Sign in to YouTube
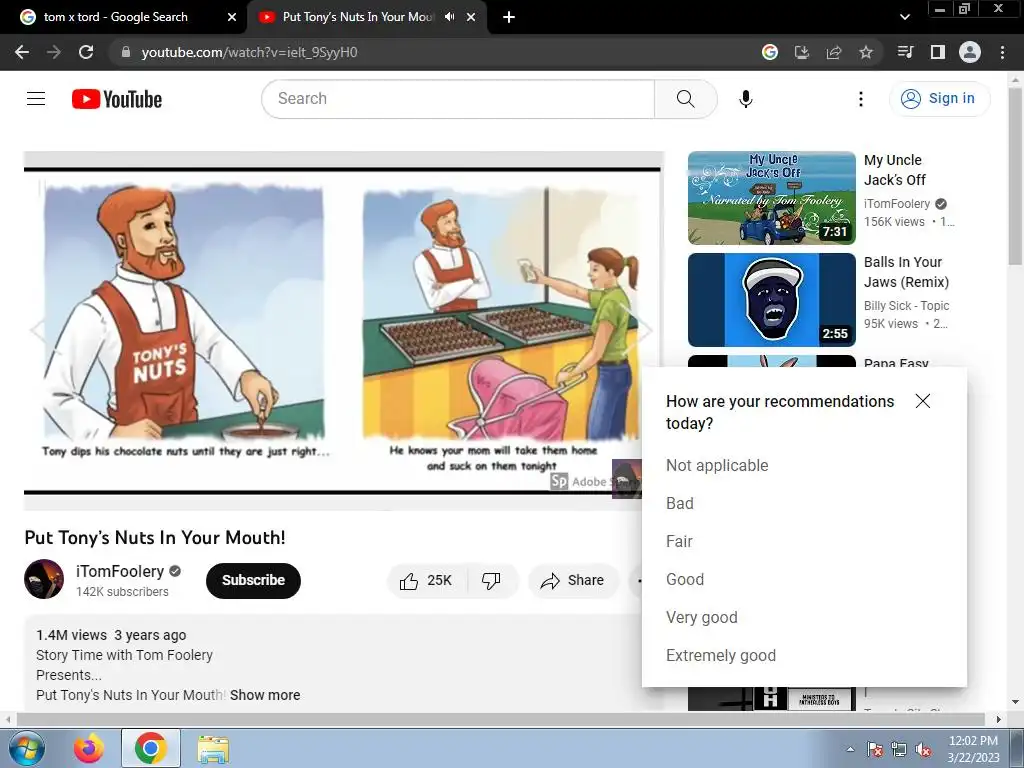Viewport: 1024px width, 768px height. click(x=939, y=99)
